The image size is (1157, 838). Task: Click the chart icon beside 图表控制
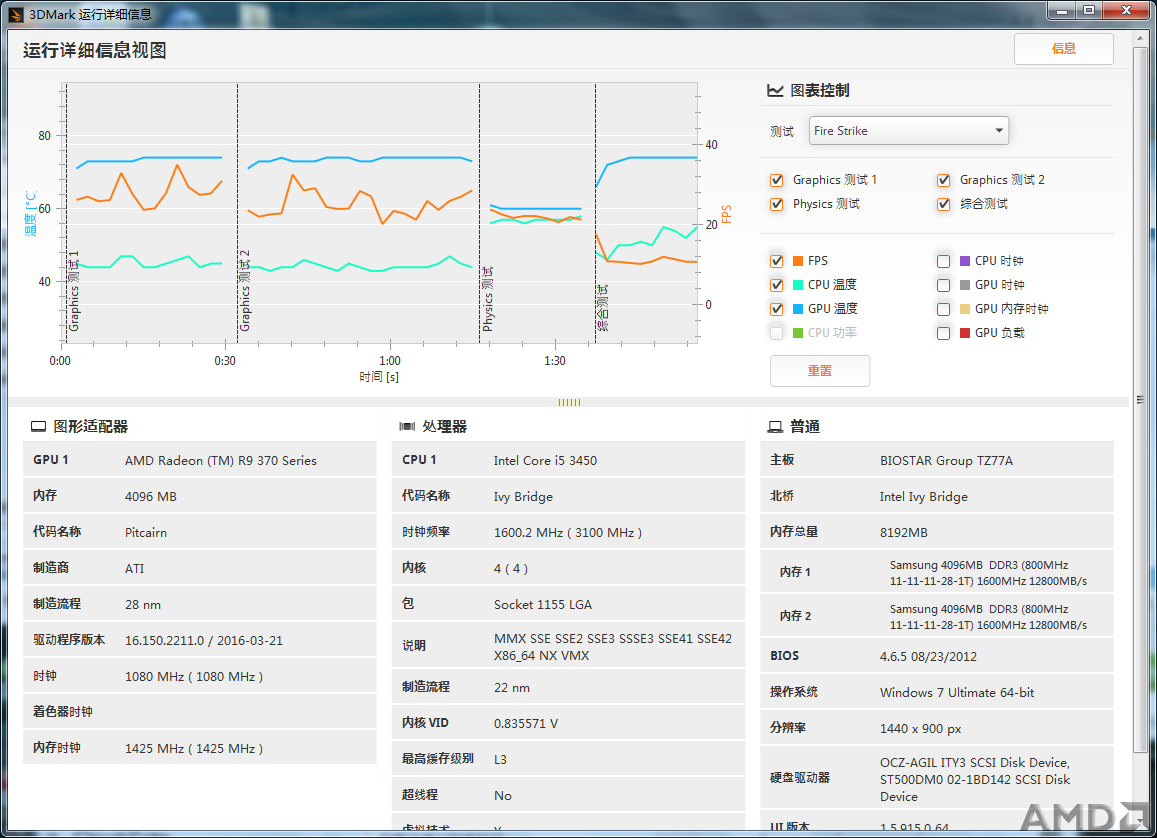(775, 91)
